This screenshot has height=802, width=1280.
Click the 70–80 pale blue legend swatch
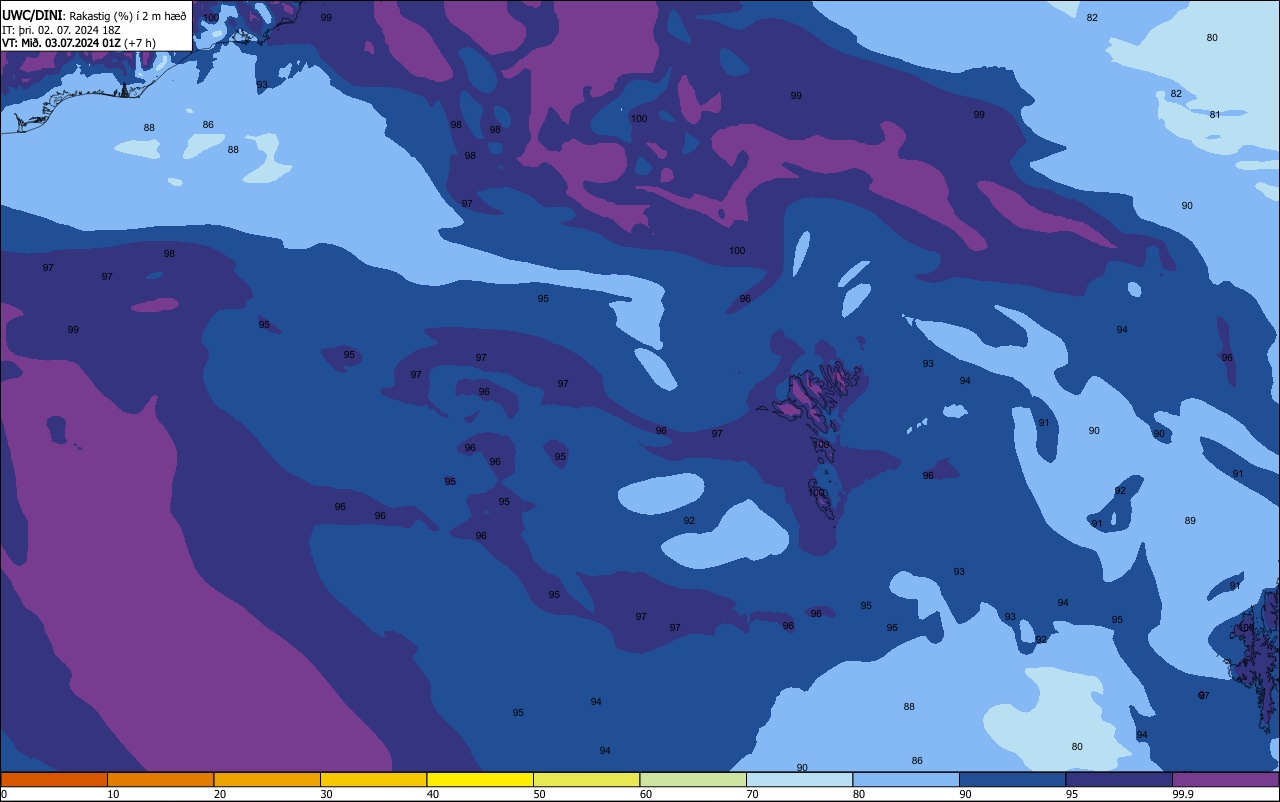(799, 779)
